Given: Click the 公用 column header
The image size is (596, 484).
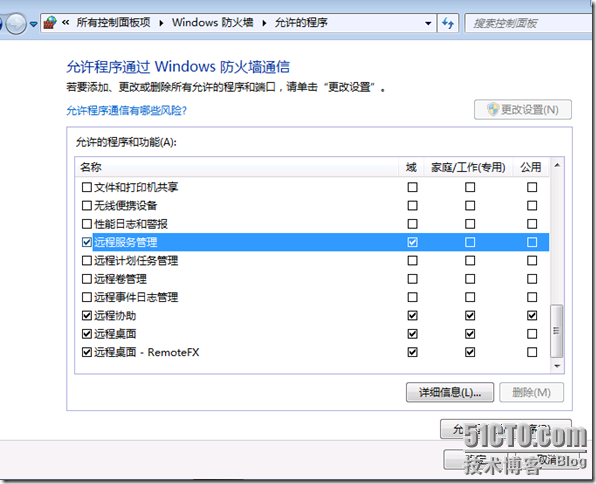Looking at the screenshot, I should 531,167.
